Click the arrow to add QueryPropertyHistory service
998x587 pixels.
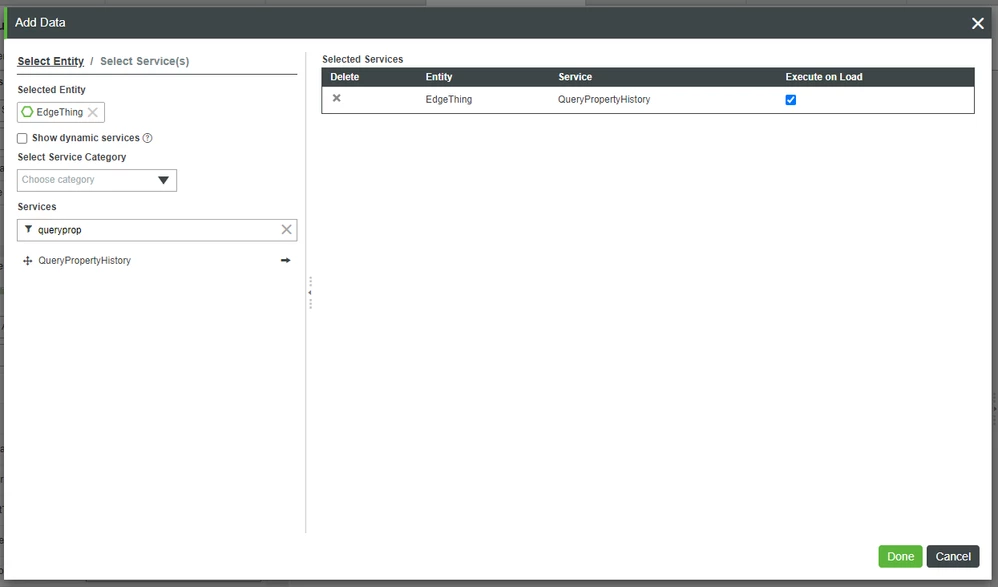coord(285,259)
